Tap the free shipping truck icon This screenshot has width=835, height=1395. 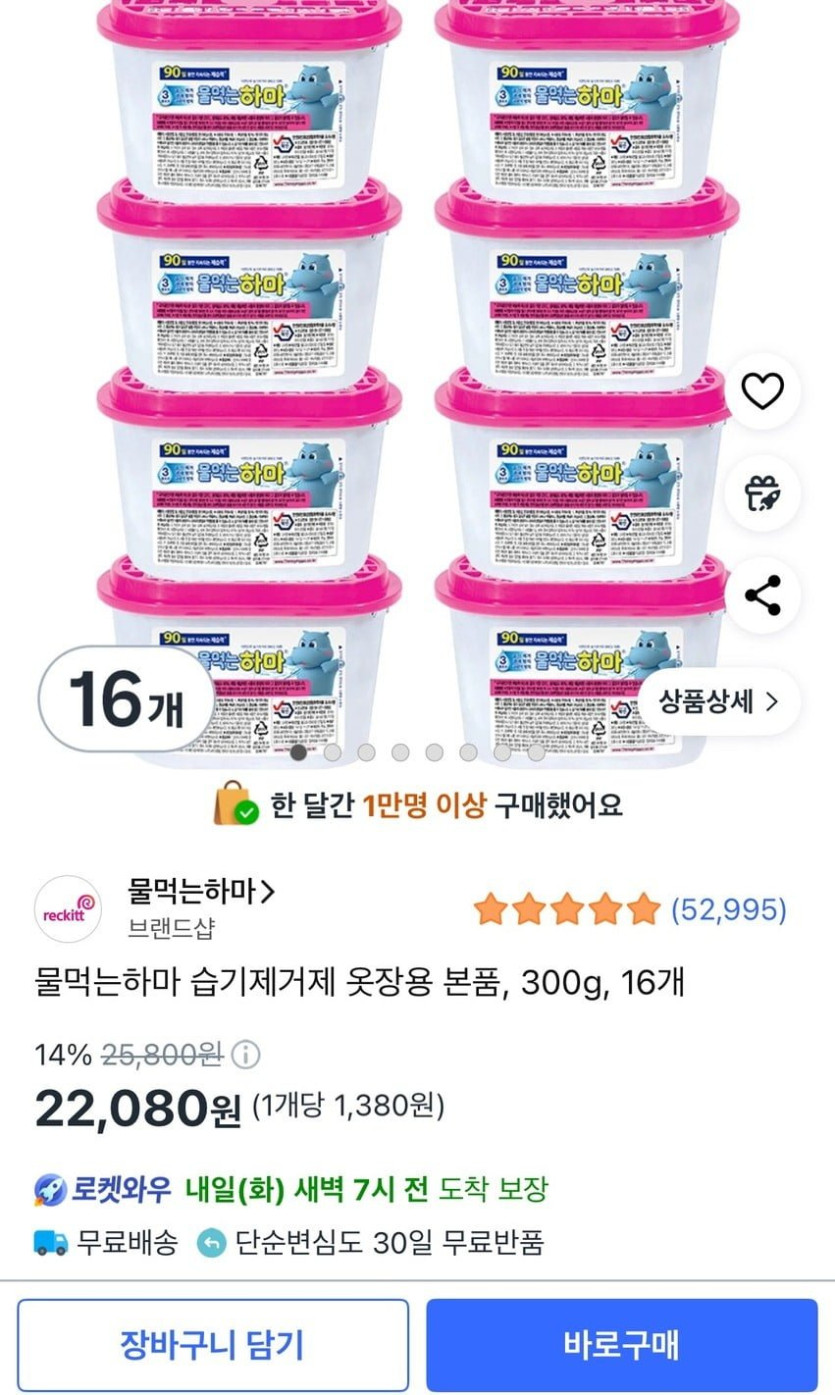click(x=51, y=1243)
